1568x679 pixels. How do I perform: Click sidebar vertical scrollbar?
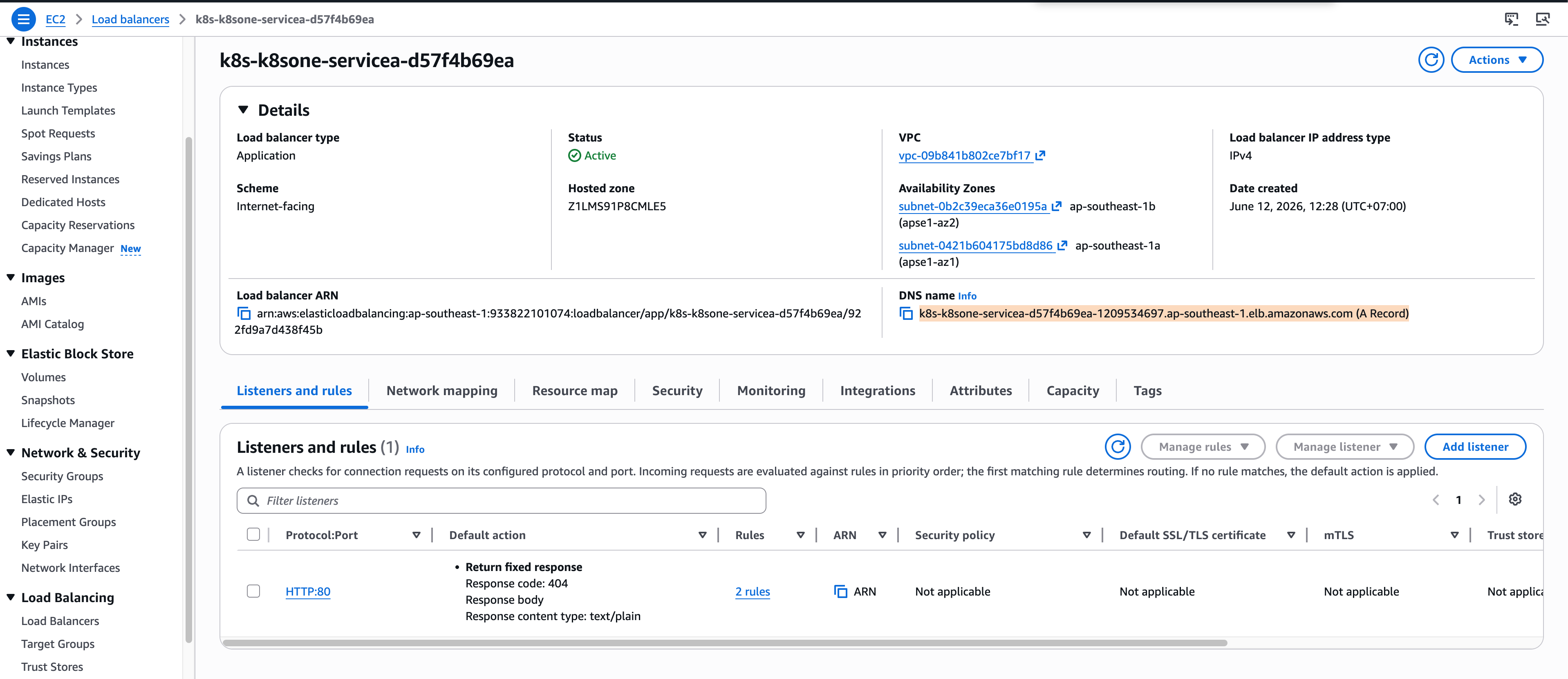click(189, 390)
